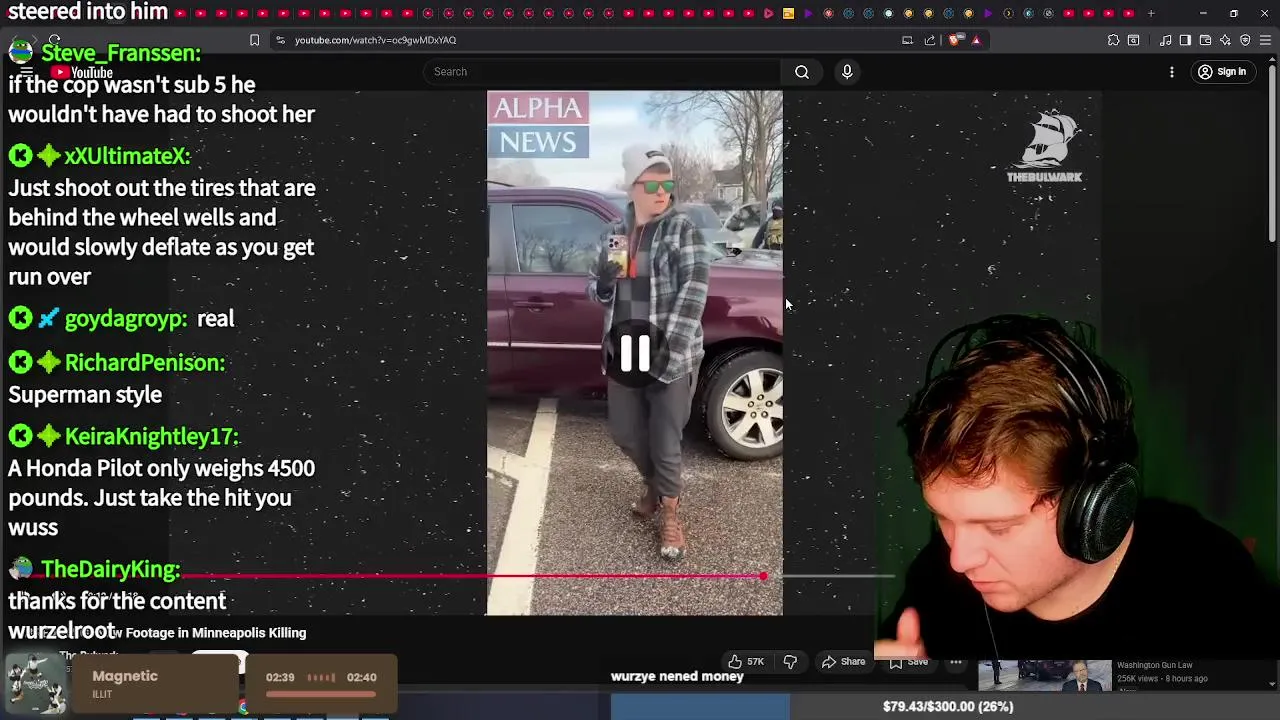Click the Sign in button
Viewport: 1280px width, 720px height.
1222,72
